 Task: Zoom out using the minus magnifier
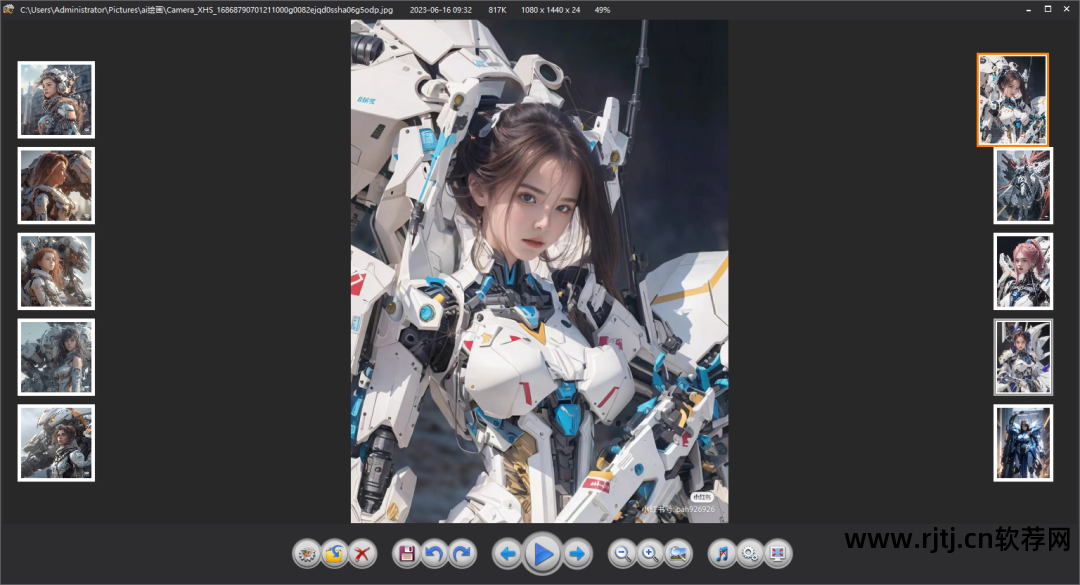(x=622, y=553)
